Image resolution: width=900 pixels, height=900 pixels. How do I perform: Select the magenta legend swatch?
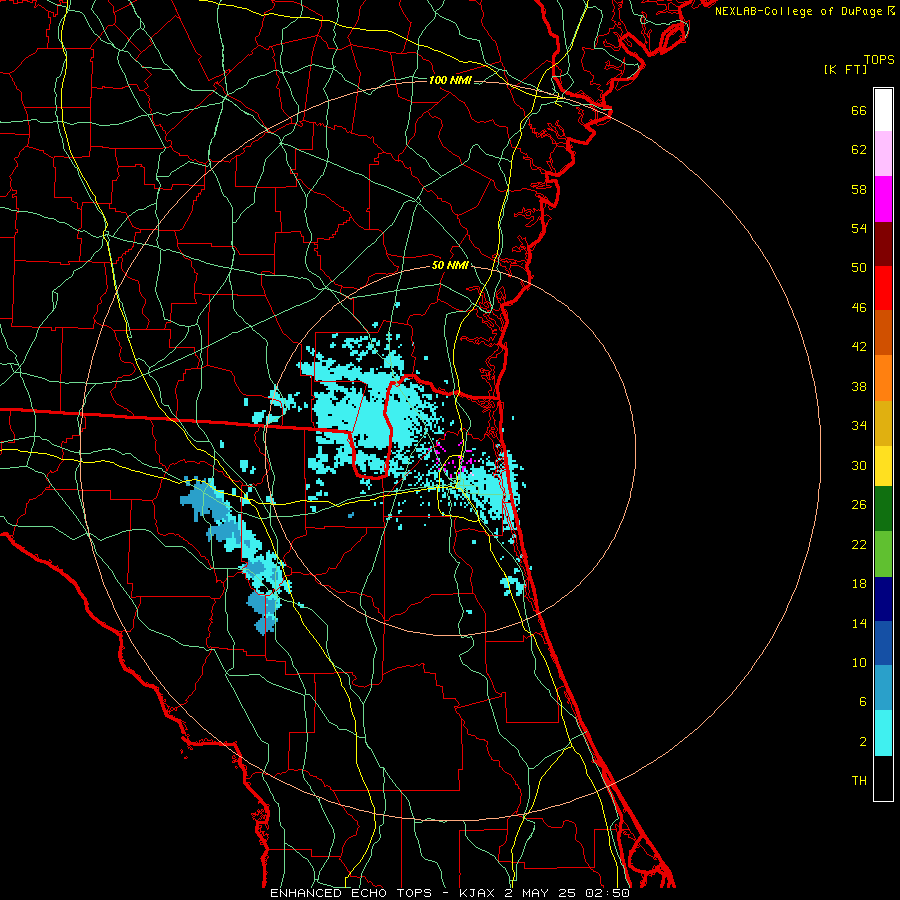coord(883,199)
